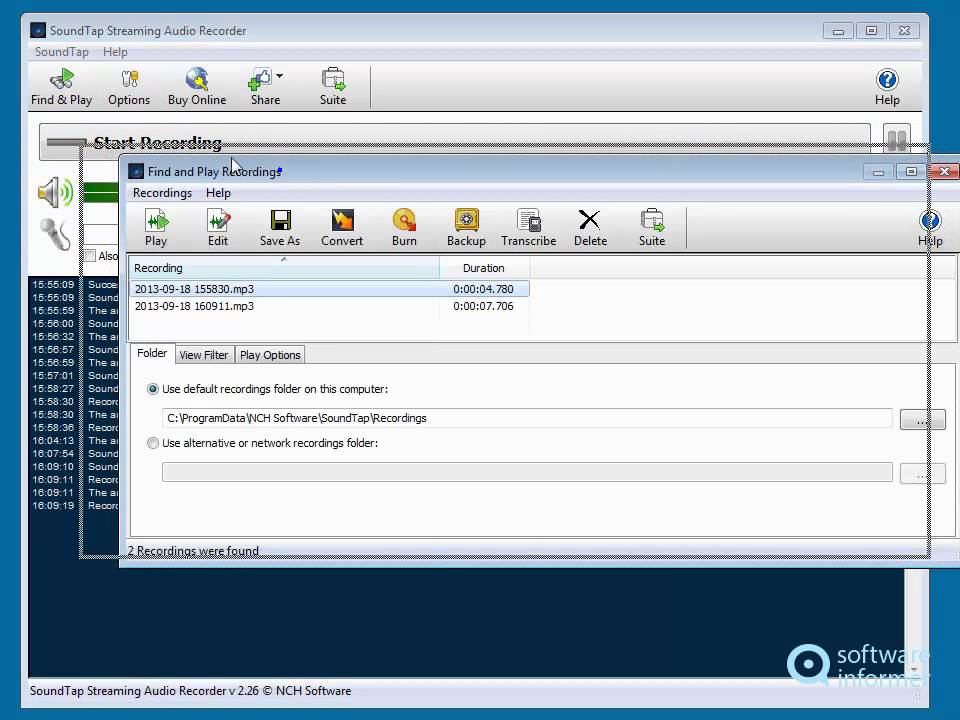Click SoundTap version status bar text
The height and width of the screenshot is (720, 960).
(190, 691)
